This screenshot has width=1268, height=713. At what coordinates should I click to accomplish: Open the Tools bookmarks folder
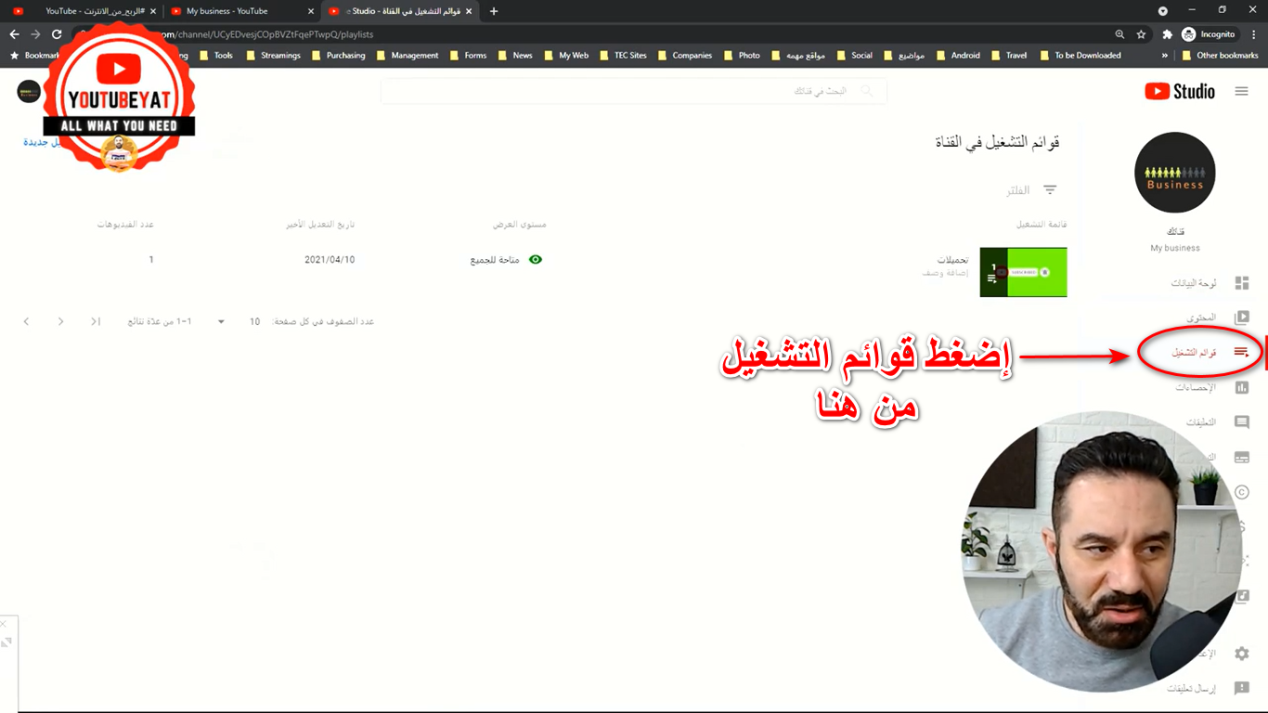(216, 56)
